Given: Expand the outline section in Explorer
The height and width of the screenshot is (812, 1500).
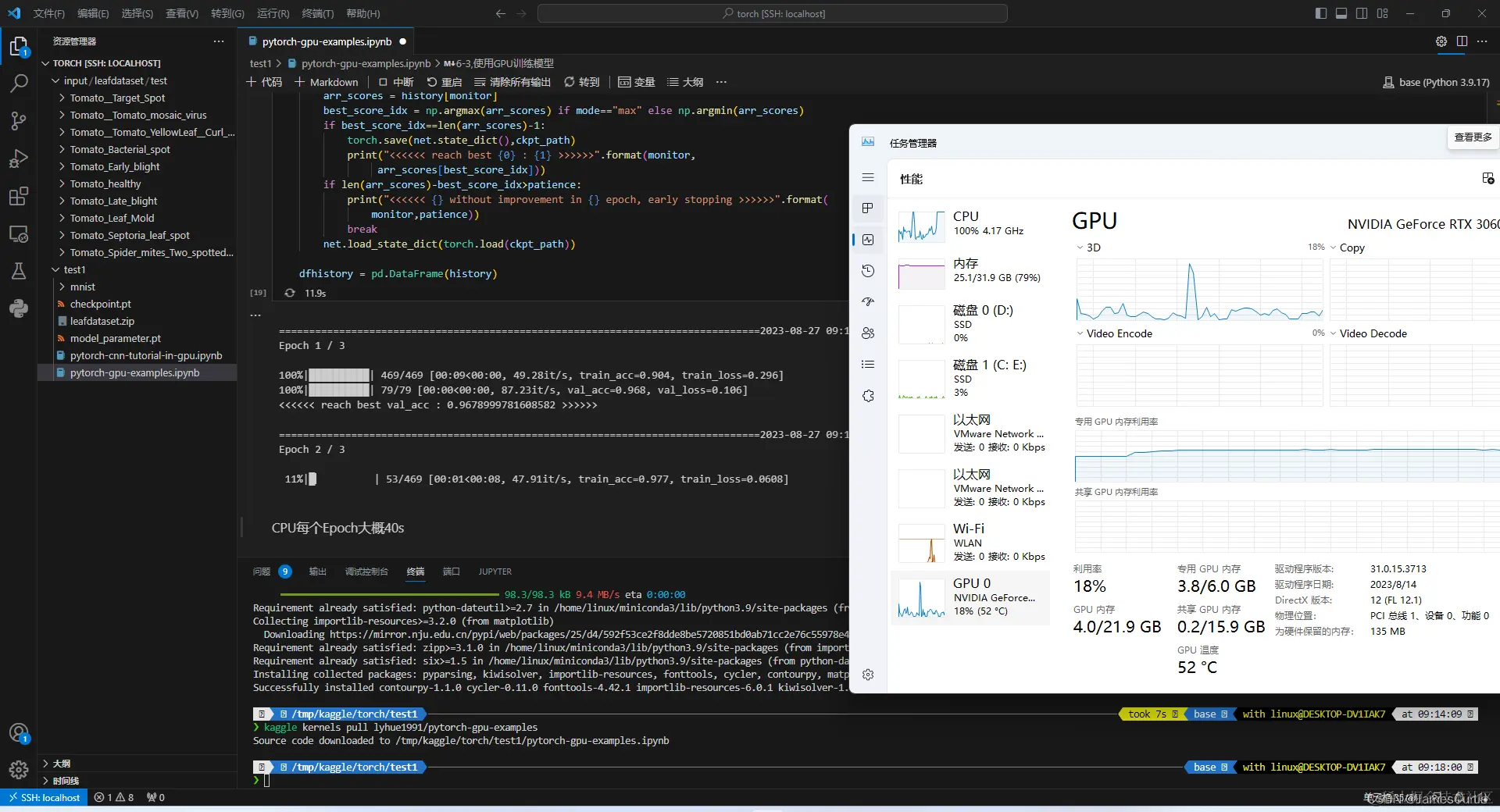Looking at the screenshot, I should [x=62, y=764].
